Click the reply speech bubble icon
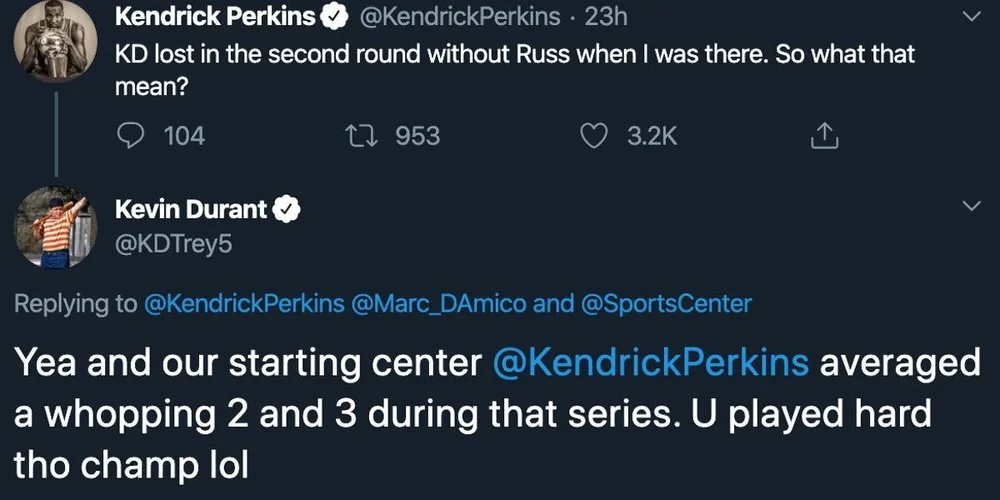The width and height of the screenshot is (1000, 500). 130,136
